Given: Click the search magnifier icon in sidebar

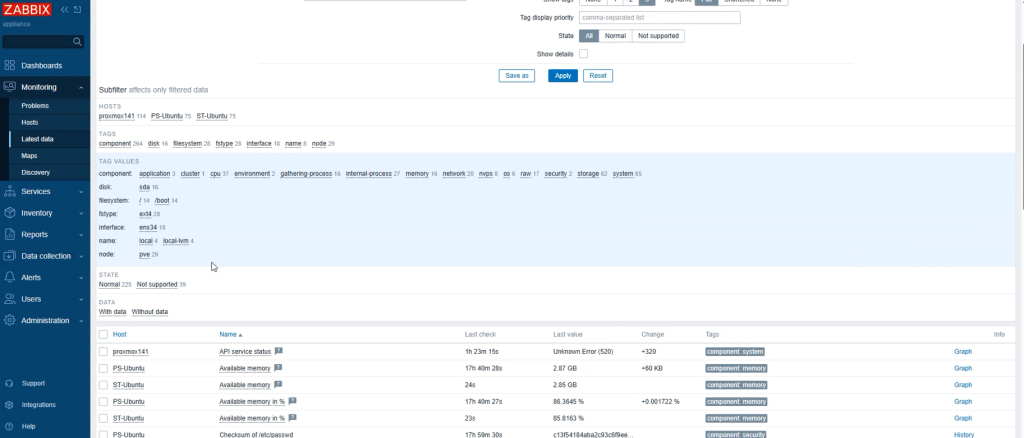Looking at the screenshot, I should 78,42.
